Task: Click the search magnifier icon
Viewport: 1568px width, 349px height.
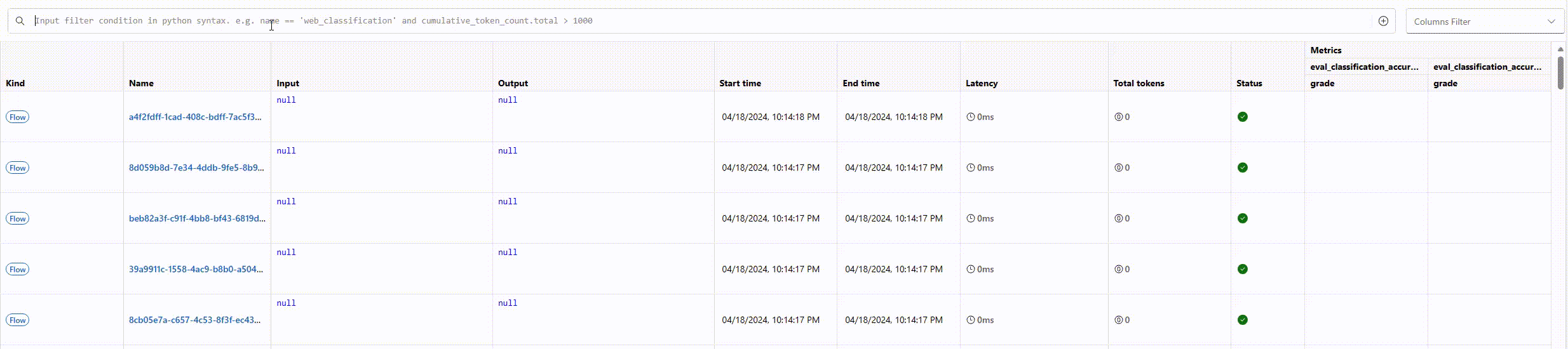Action: 20,21
